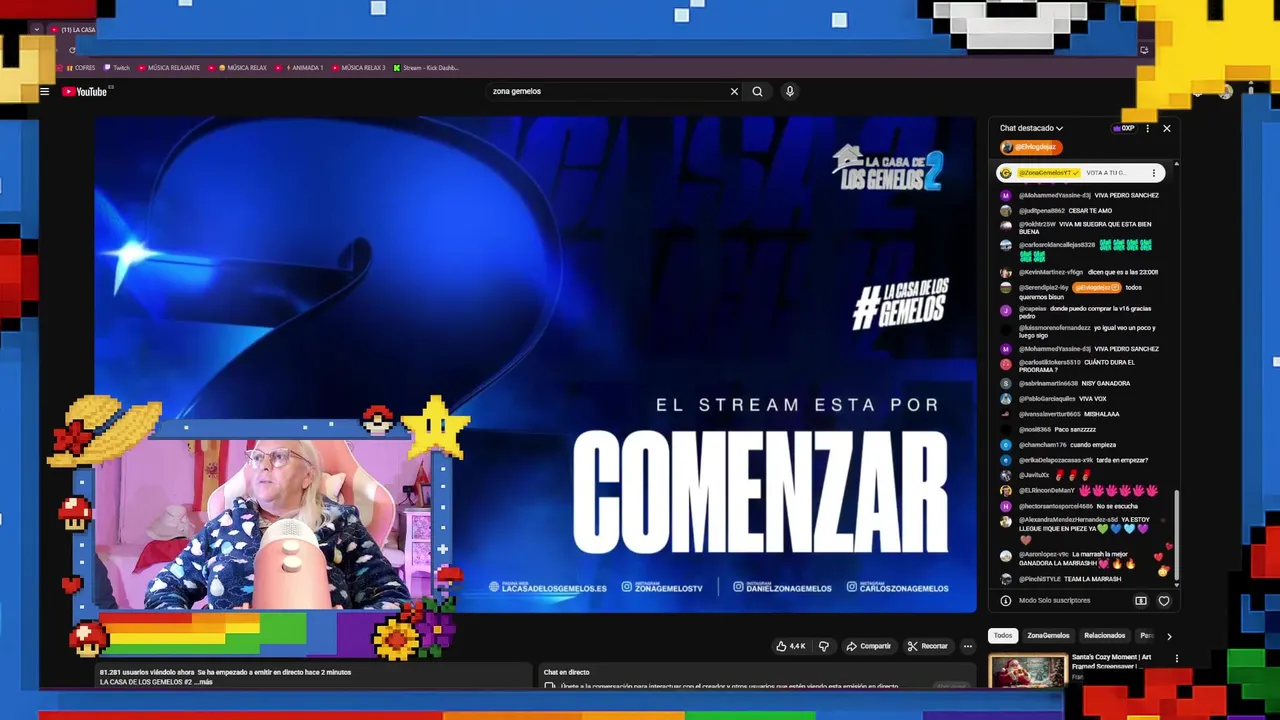Click the Compartir share button
This screenshot has width=1280, height=720.
click(868, 646)
